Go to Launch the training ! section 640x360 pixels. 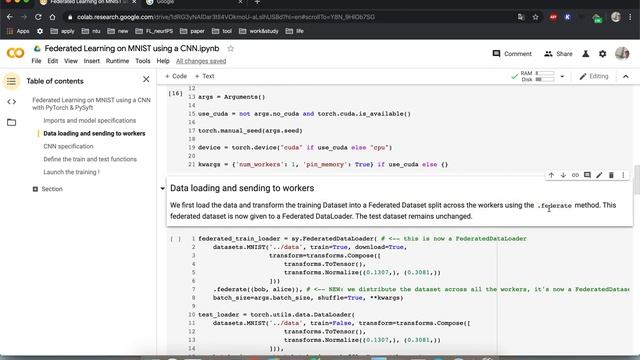point(71,172)
